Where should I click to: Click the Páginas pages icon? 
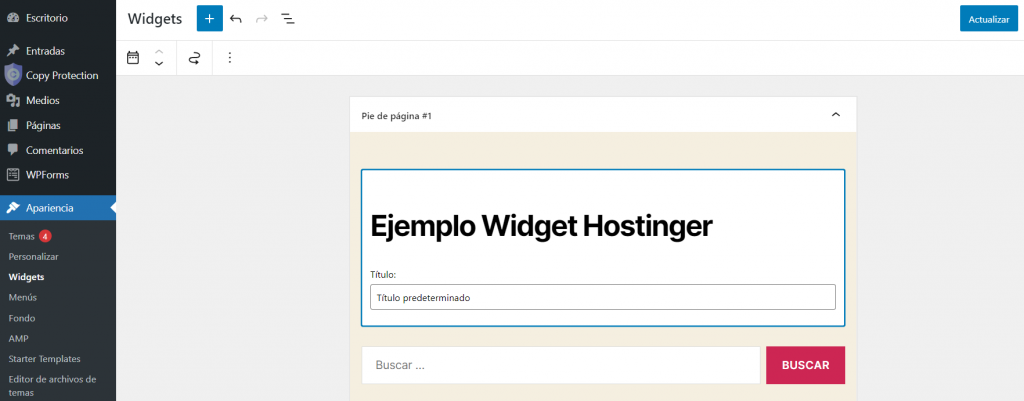13,125
